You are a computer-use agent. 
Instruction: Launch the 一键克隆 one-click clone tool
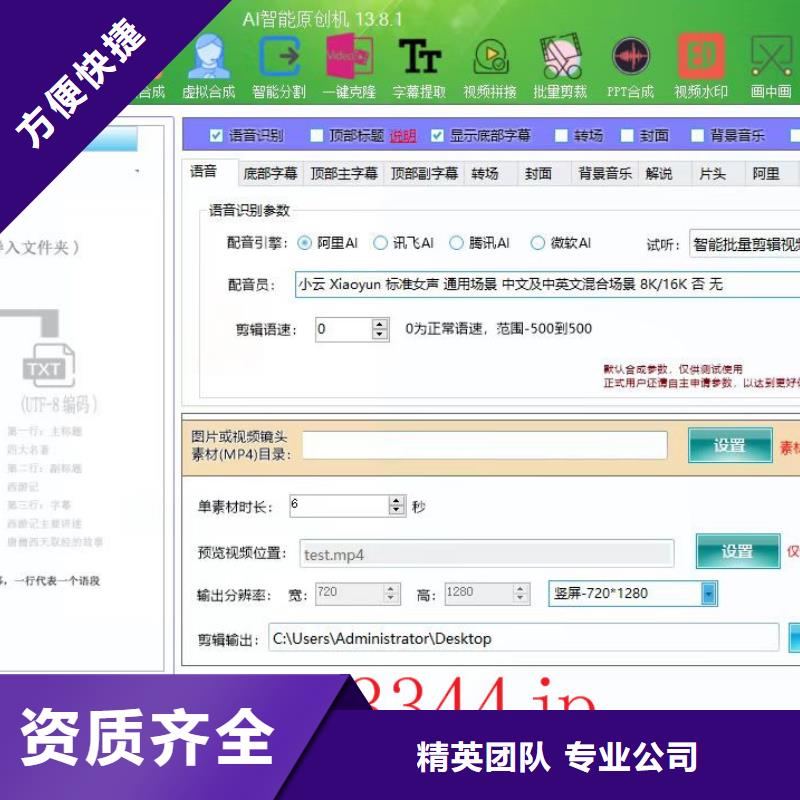coord(349,66)
